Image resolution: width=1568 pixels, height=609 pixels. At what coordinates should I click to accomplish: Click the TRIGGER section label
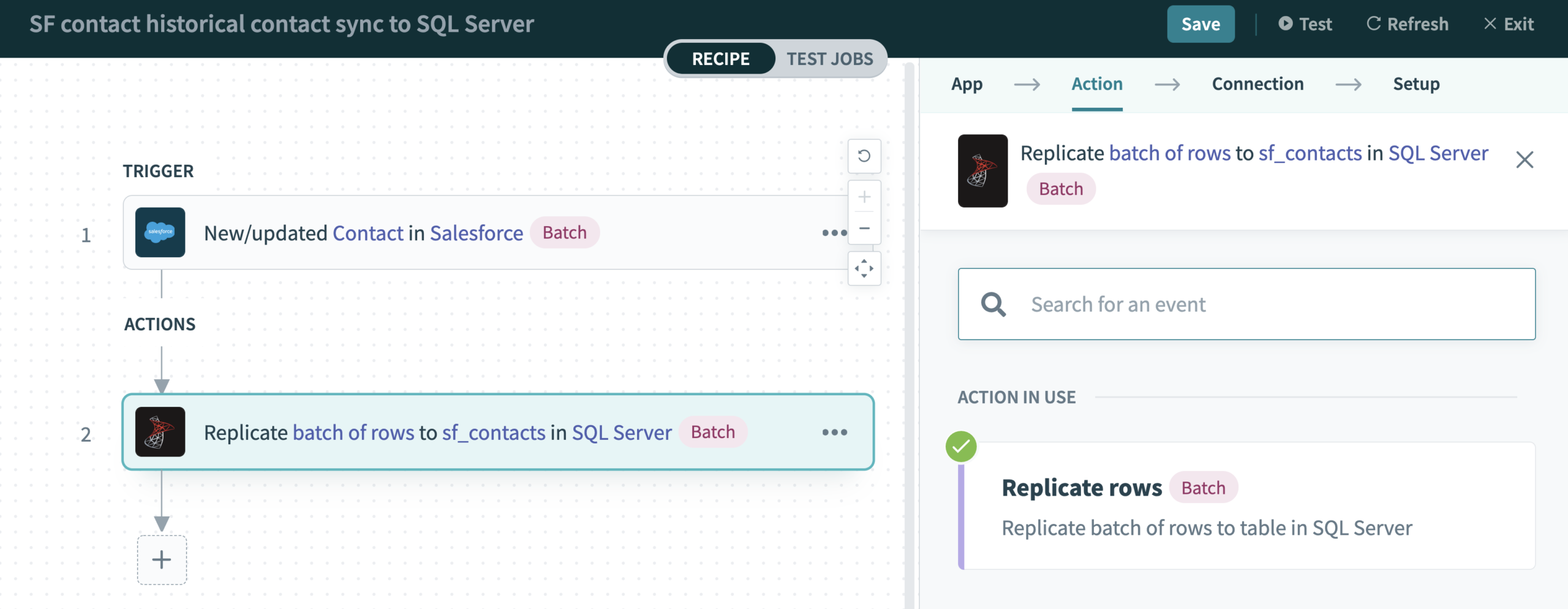click(158, 171)
